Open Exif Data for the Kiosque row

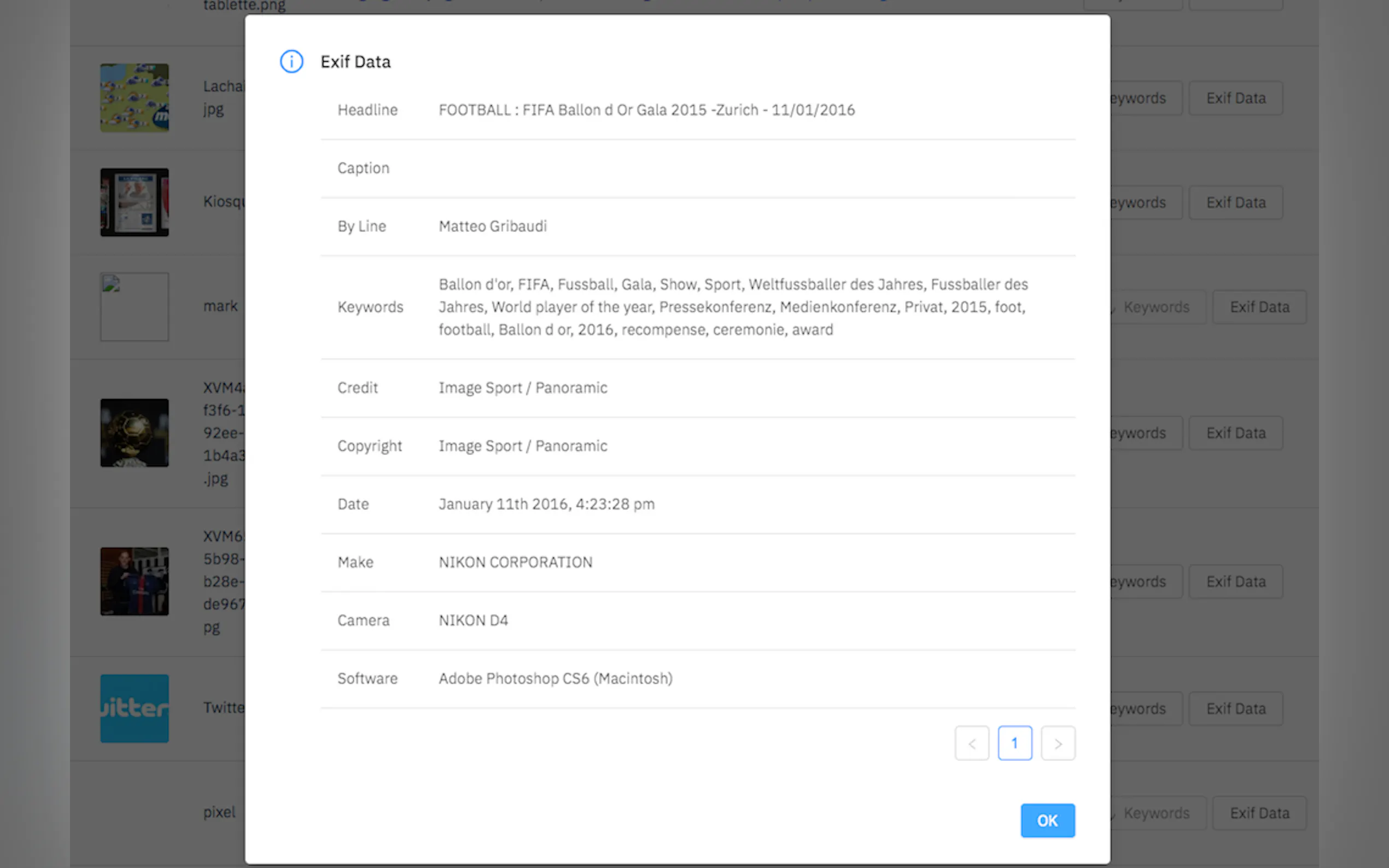(1235, 203)
